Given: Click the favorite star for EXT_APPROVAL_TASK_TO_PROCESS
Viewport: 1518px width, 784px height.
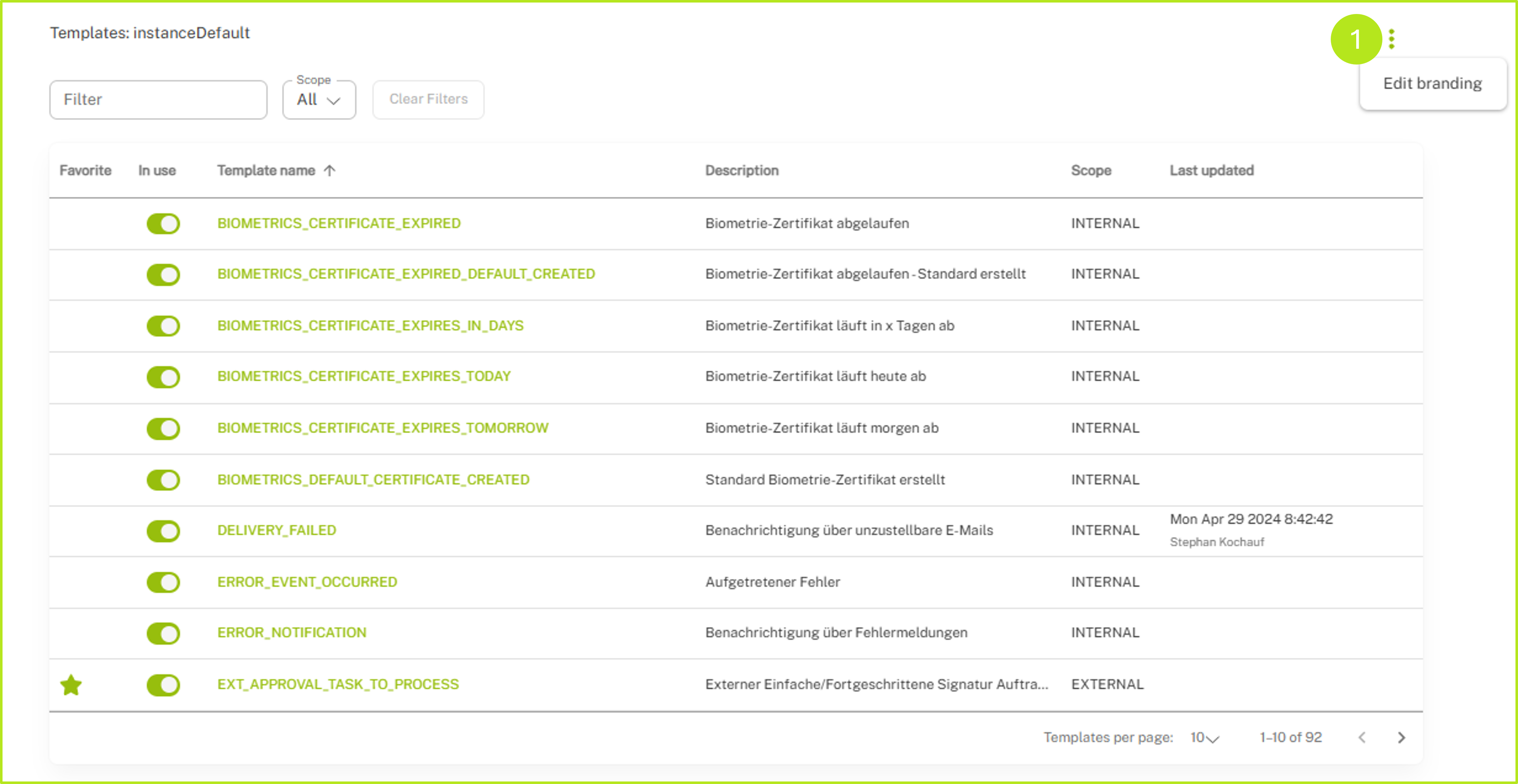Looking at the screenshot, I should 71,684.
